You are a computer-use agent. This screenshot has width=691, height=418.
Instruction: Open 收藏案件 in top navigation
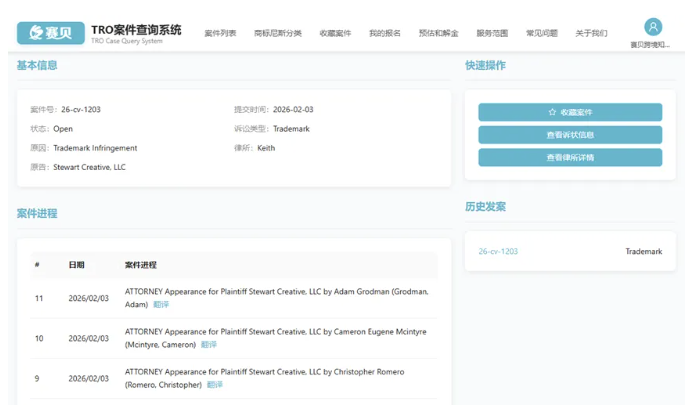[x=335, y=34]
